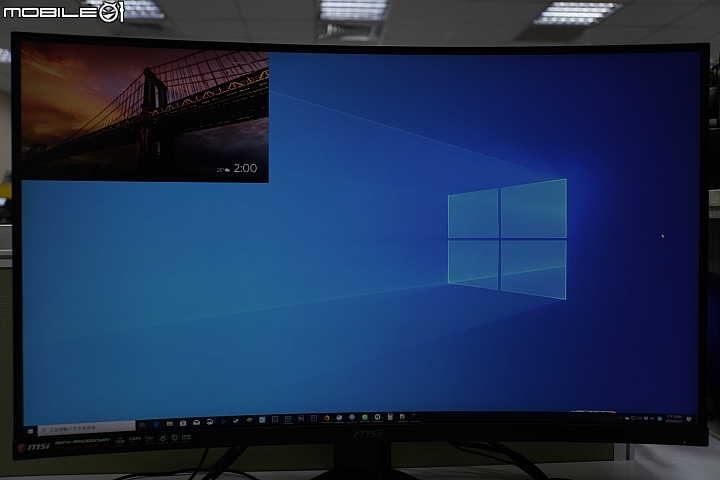Open the Calculator taskbar icon

(x=390, y=417)
